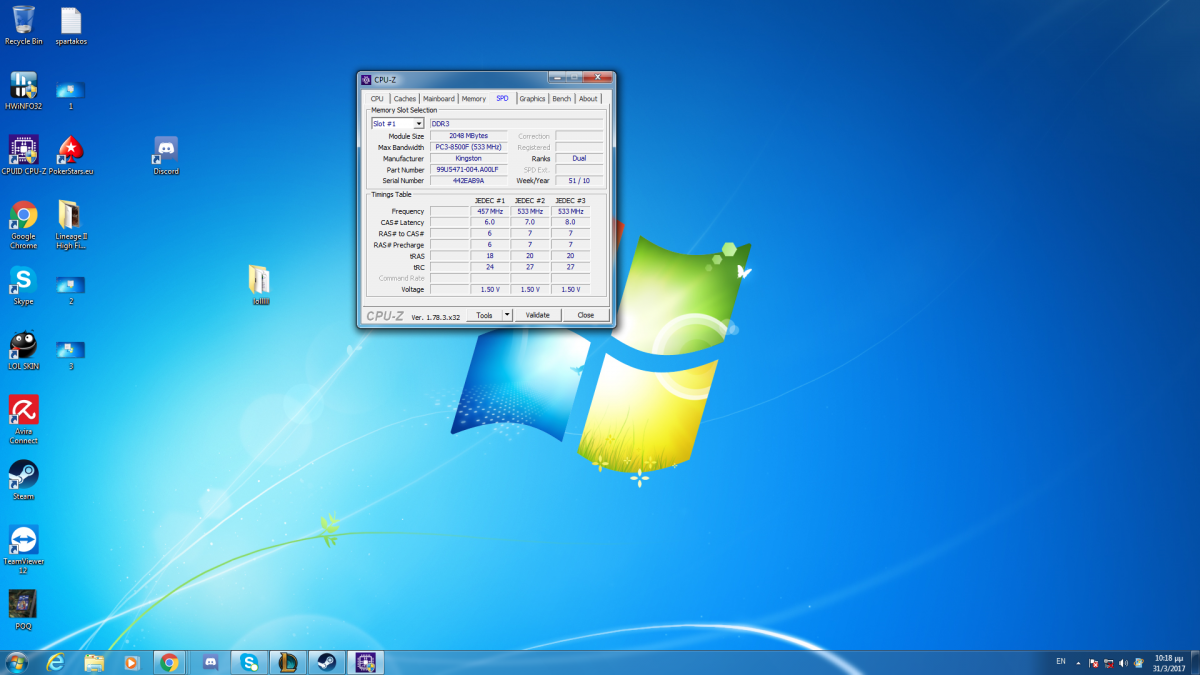Click the tRAS value 18
The image size is (1200, 675).
coord(490,256)
